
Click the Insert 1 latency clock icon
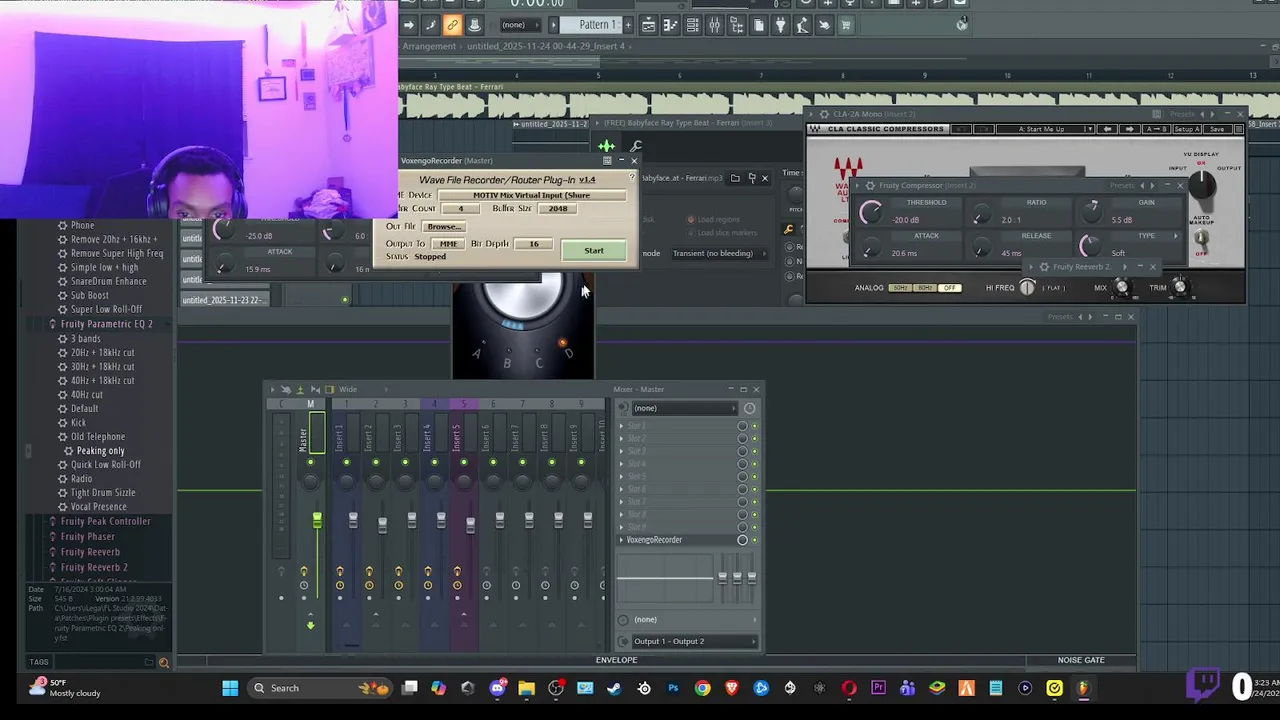tap(340, 585)
